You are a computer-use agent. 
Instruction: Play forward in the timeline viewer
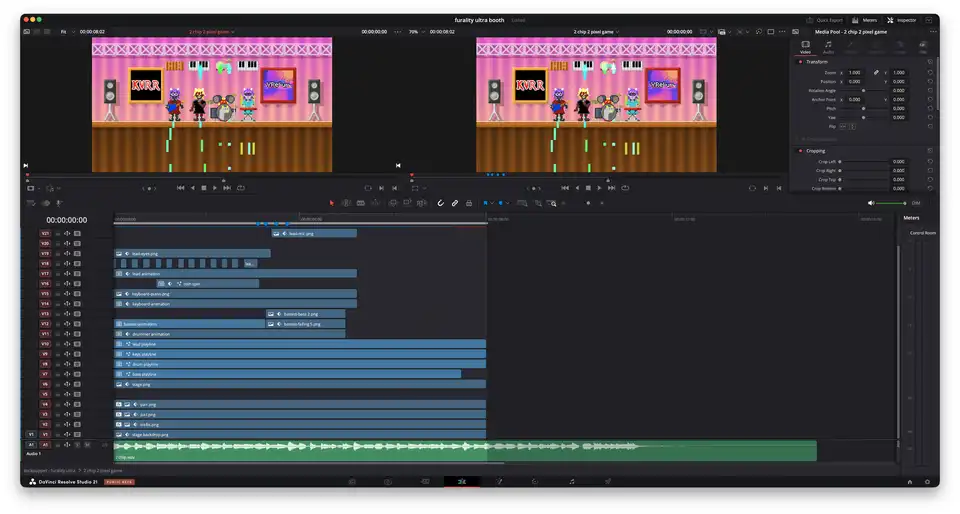click(599, 188)
